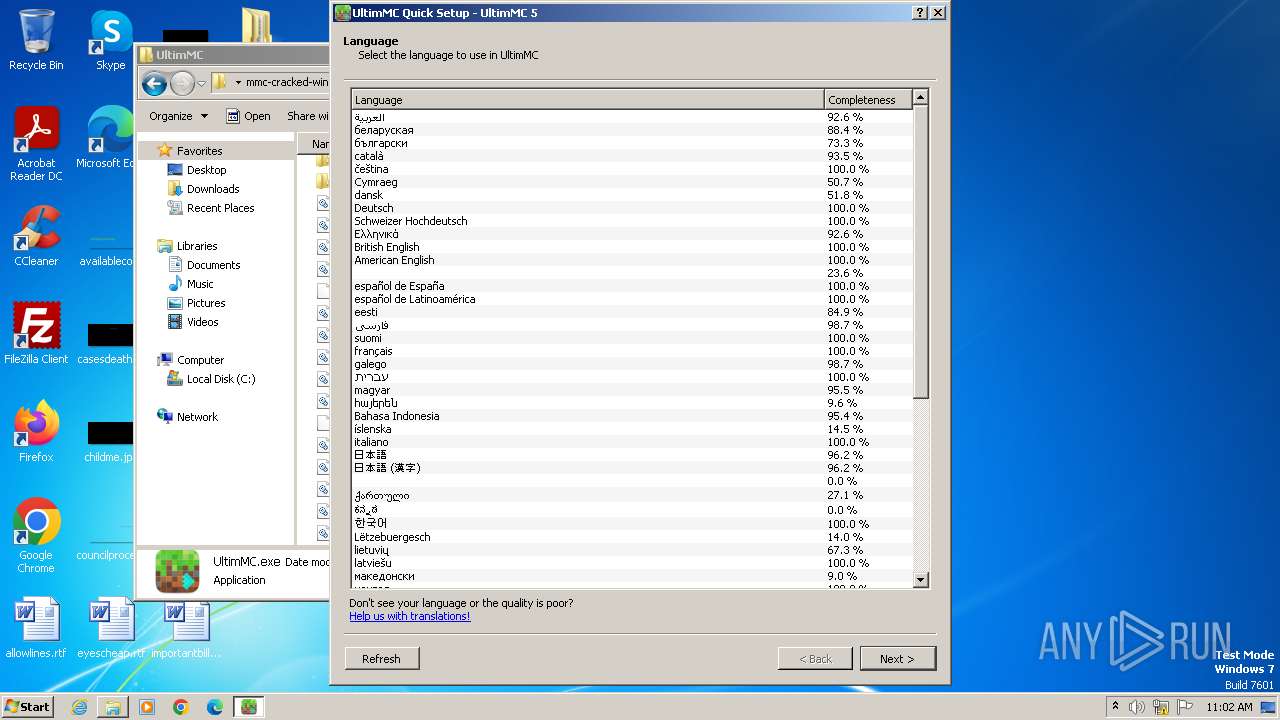Select Pictures in the Explorer sidebar
The height and width of the screenshot is (720, 1280).
196,303
